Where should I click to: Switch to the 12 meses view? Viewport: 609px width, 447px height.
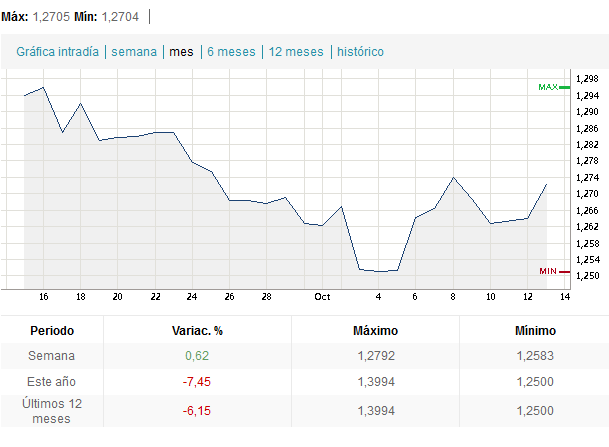click(x=296, y=51)
